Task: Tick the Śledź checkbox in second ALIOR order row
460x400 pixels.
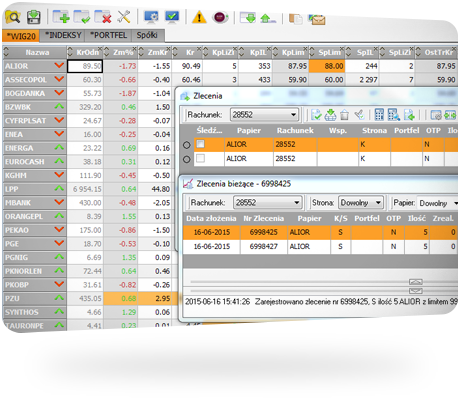Action: coord(200,158)
